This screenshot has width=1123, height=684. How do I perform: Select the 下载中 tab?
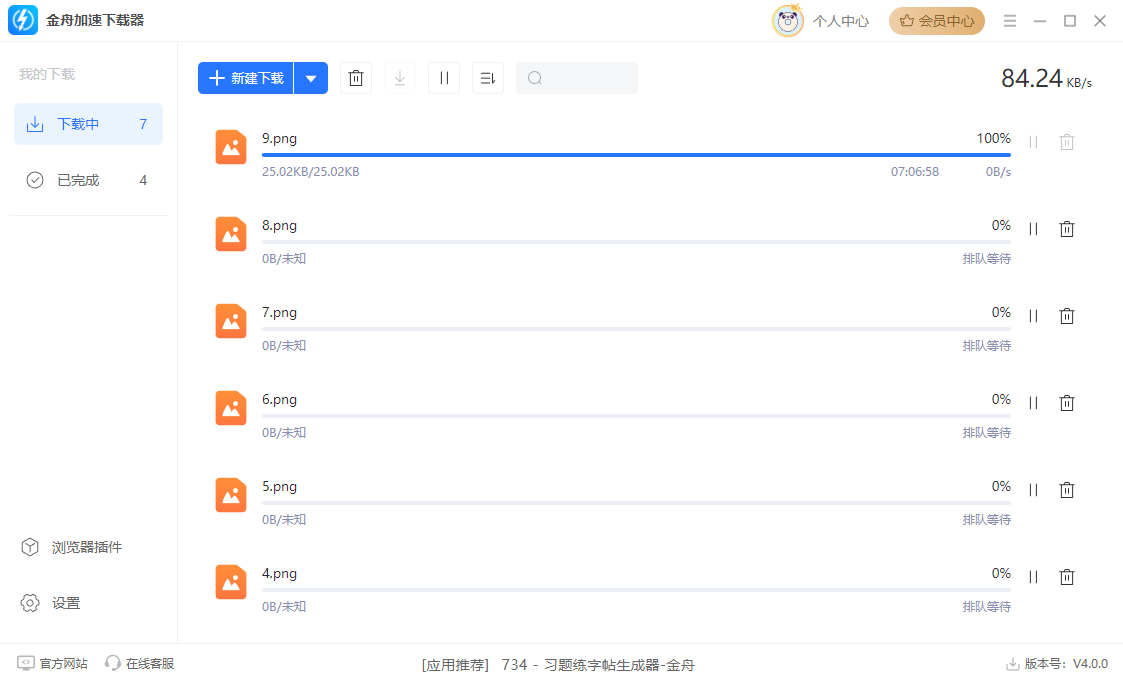[75, 124]
